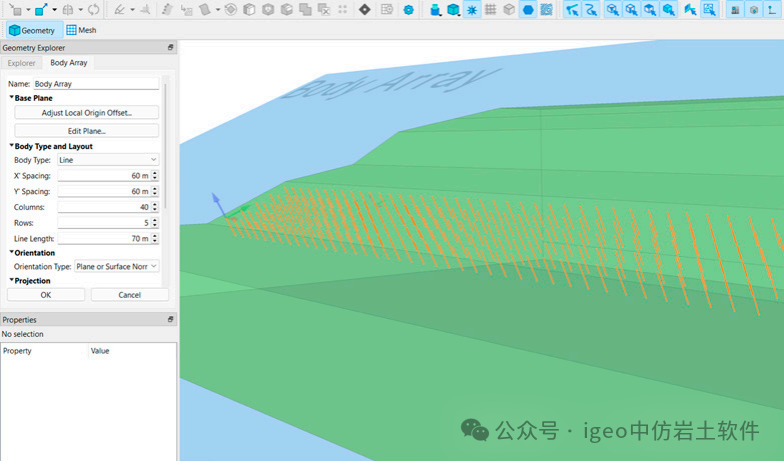This screenshot has width=784, height=461.
Task: Toggle the blue hexagon shaded display
Action: tap(528, 10)
